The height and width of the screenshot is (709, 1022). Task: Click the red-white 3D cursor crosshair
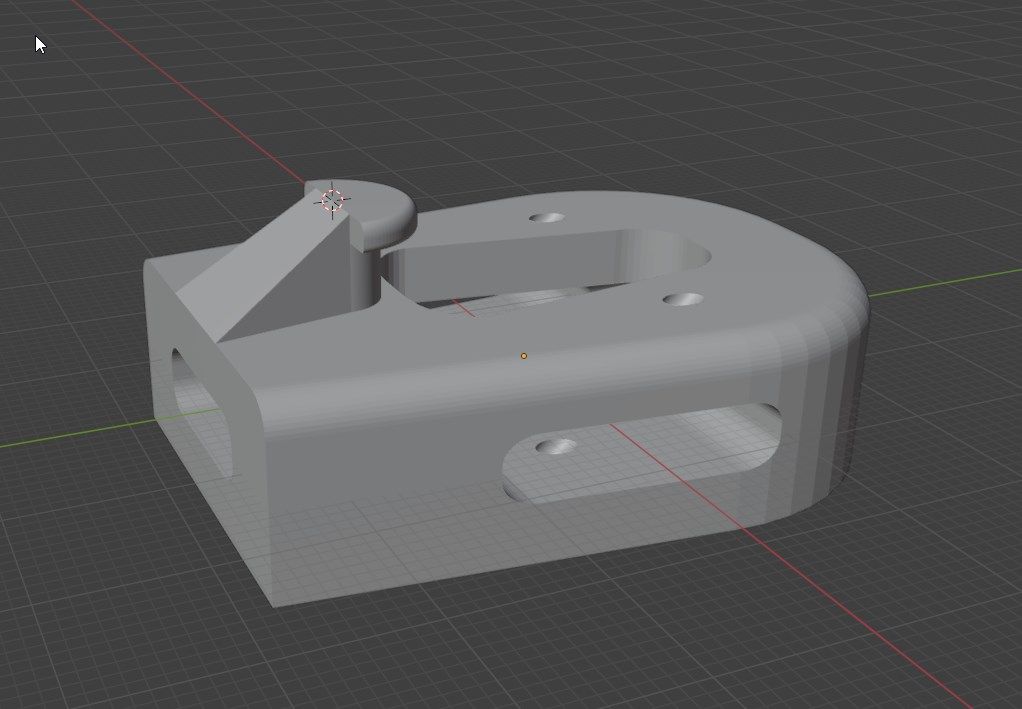point(332,200)
